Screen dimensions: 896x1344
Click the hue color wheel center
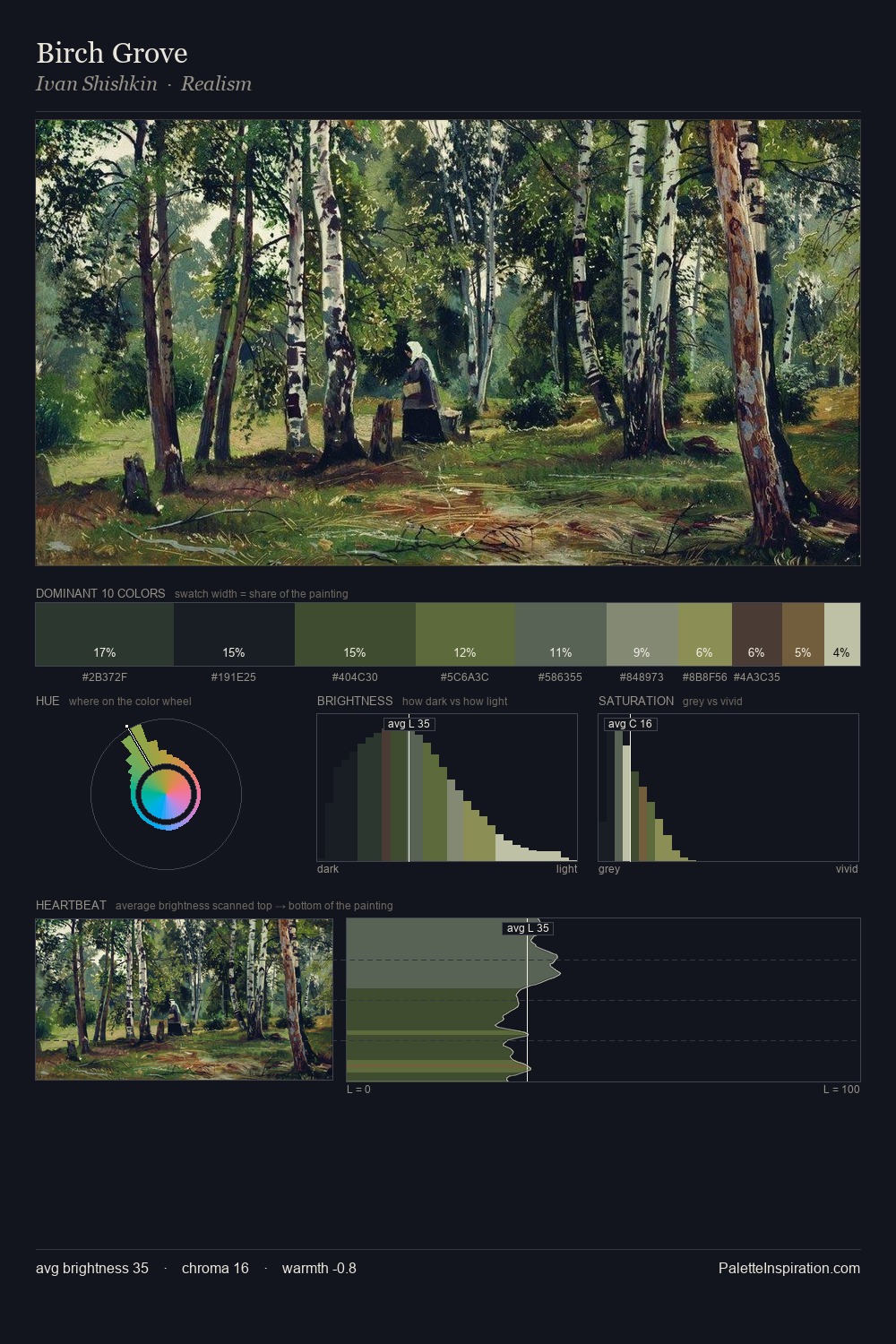166,794
